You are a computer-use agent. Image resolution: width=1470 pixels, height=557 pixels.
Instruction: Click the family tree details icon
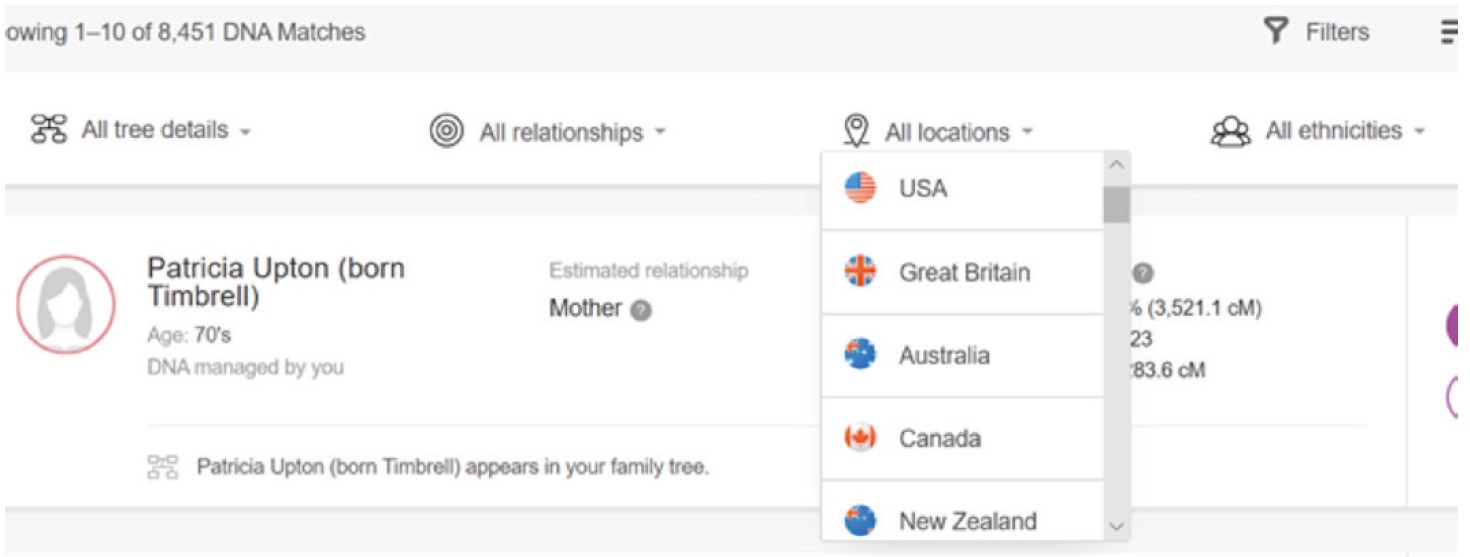coord(49,130)
